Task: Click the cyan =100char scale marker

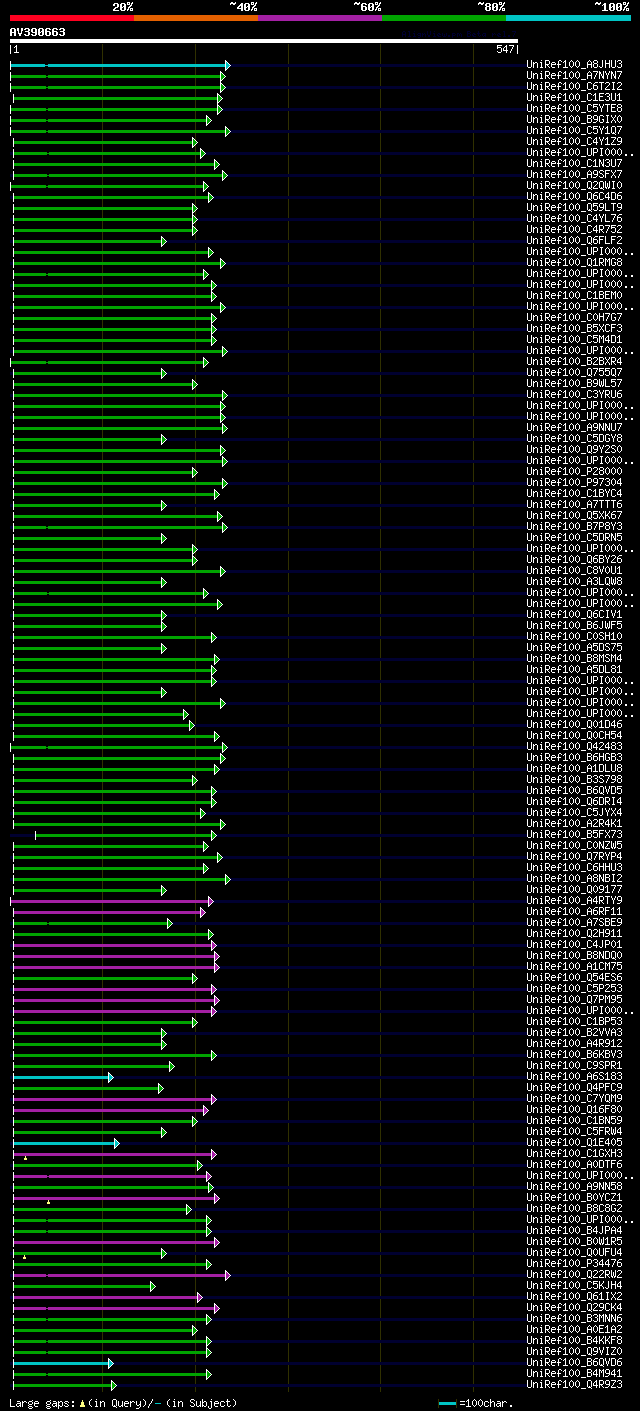Action: click(447, 1404)
